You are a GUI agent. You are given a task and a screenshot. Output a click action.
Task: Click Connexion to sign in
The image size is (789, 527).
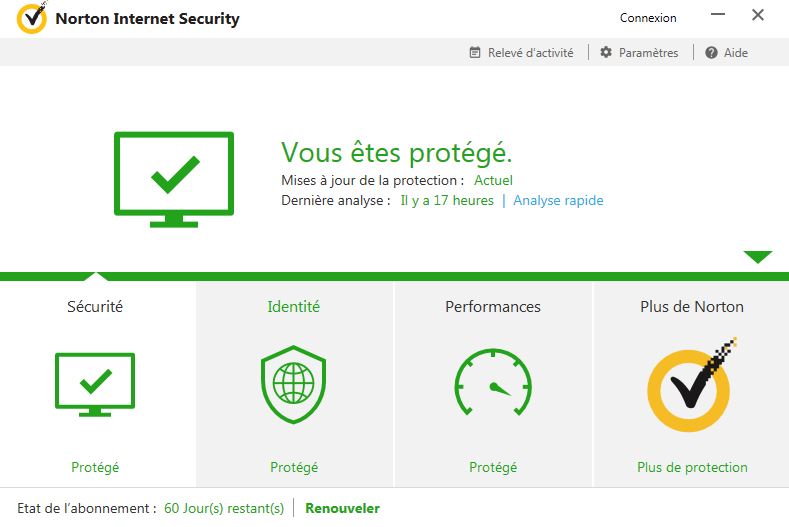[x=648, y=18]
